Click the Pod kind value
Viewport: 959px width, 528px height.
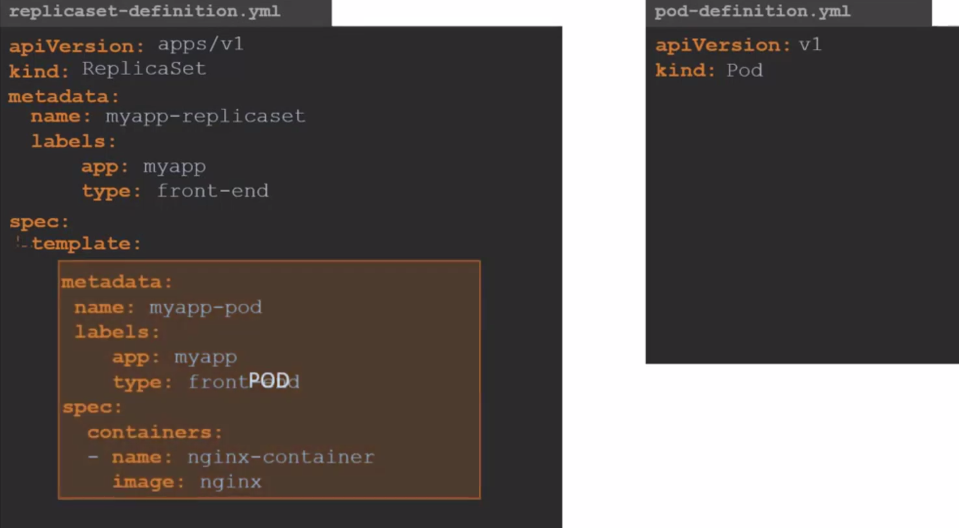[x=744, y=70]
